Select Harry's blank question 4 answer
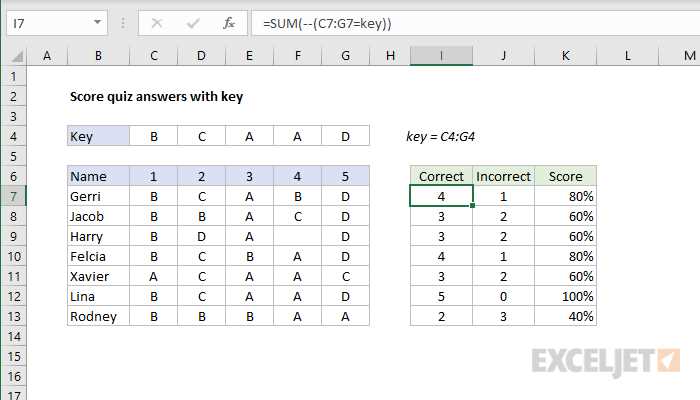 click(297, 236)
